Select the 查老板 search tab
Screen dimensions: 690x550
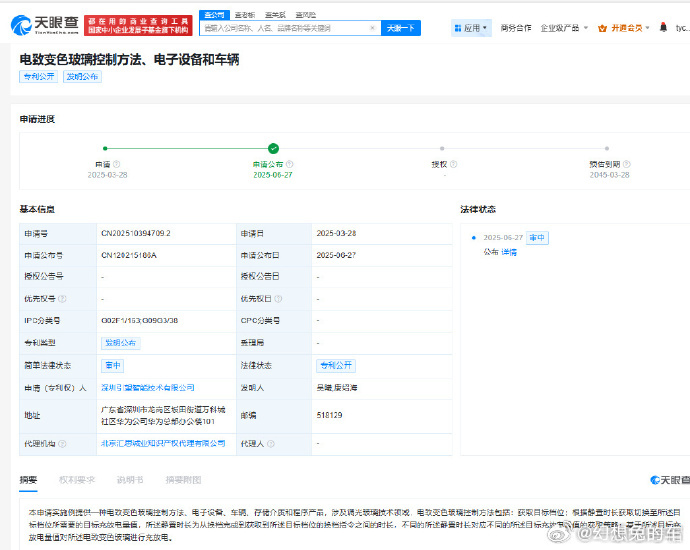tap(245, 15)
